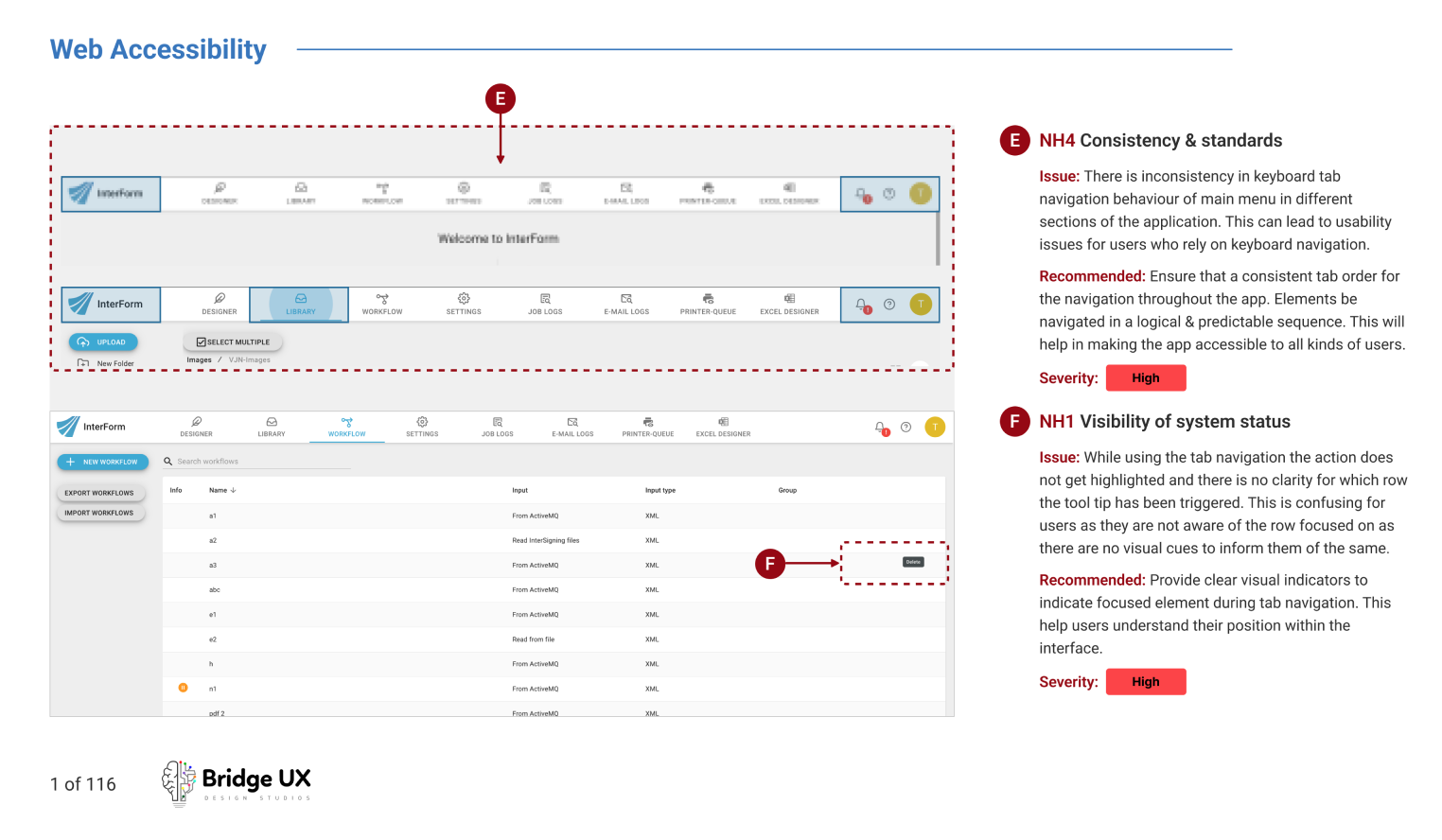Select workflow row a3
This screenshot has width=1442, height=840.
tap(554, 565)
